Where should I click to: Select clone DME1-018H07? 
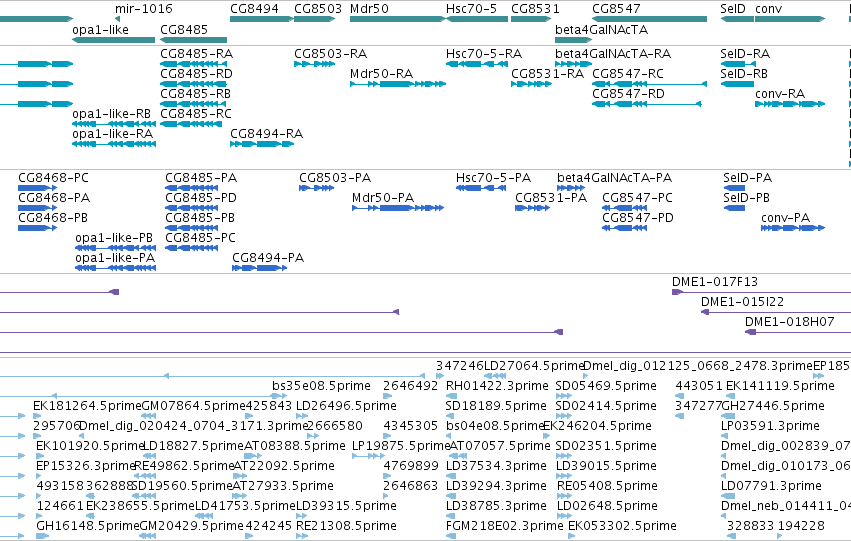click(789, 322)
